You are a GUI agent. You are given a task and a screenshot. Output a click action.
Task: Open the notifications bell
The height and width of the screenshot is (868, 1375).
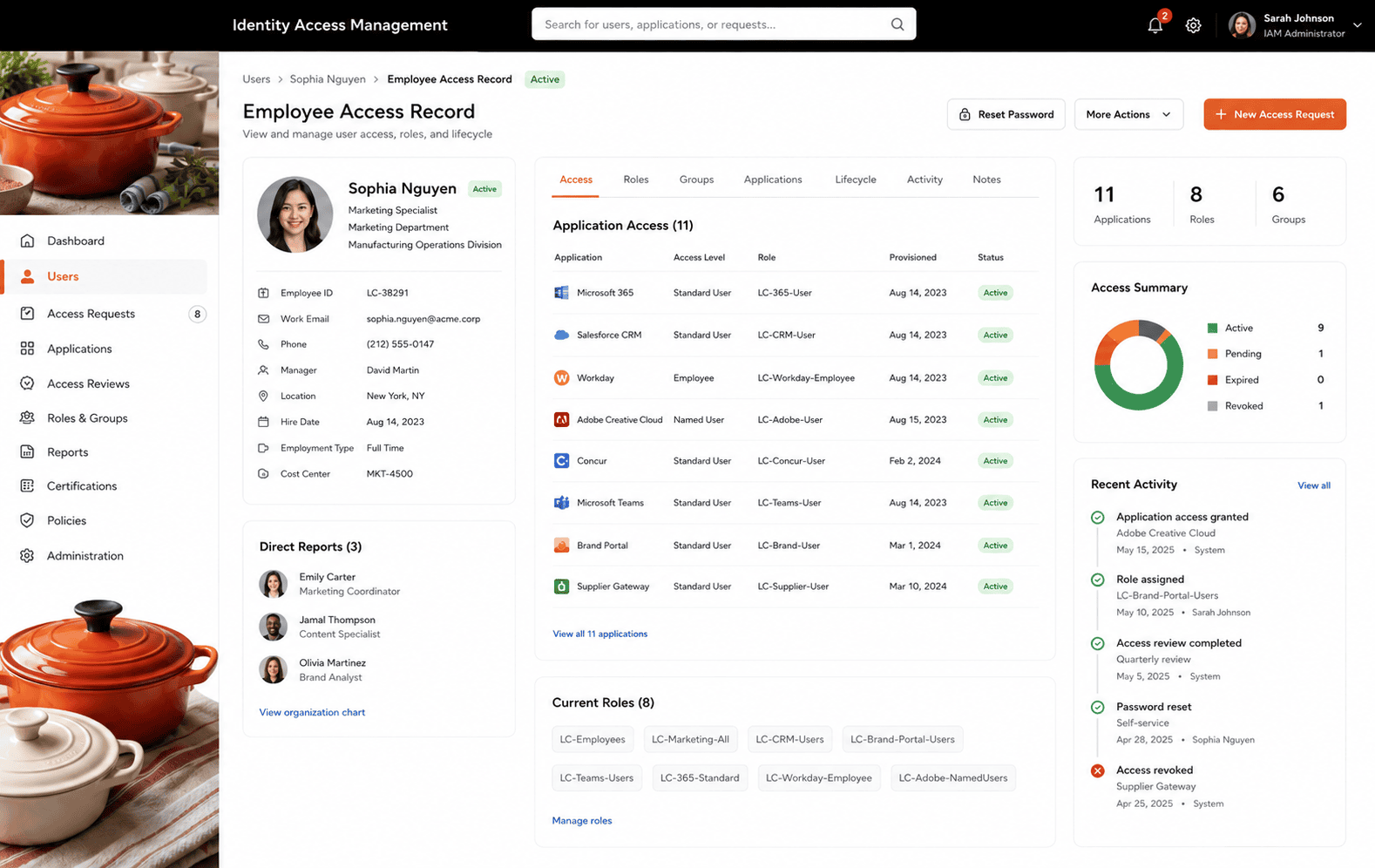[1155, 25]
